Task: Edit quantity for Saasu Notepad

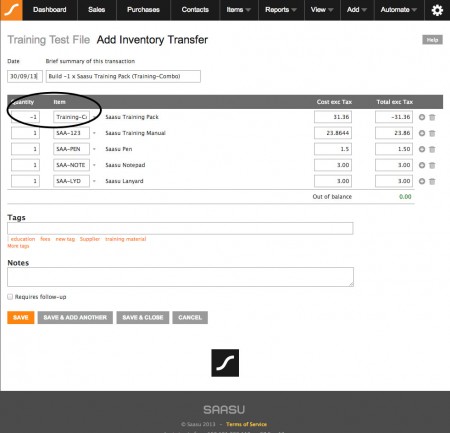Action: point(25,165)
